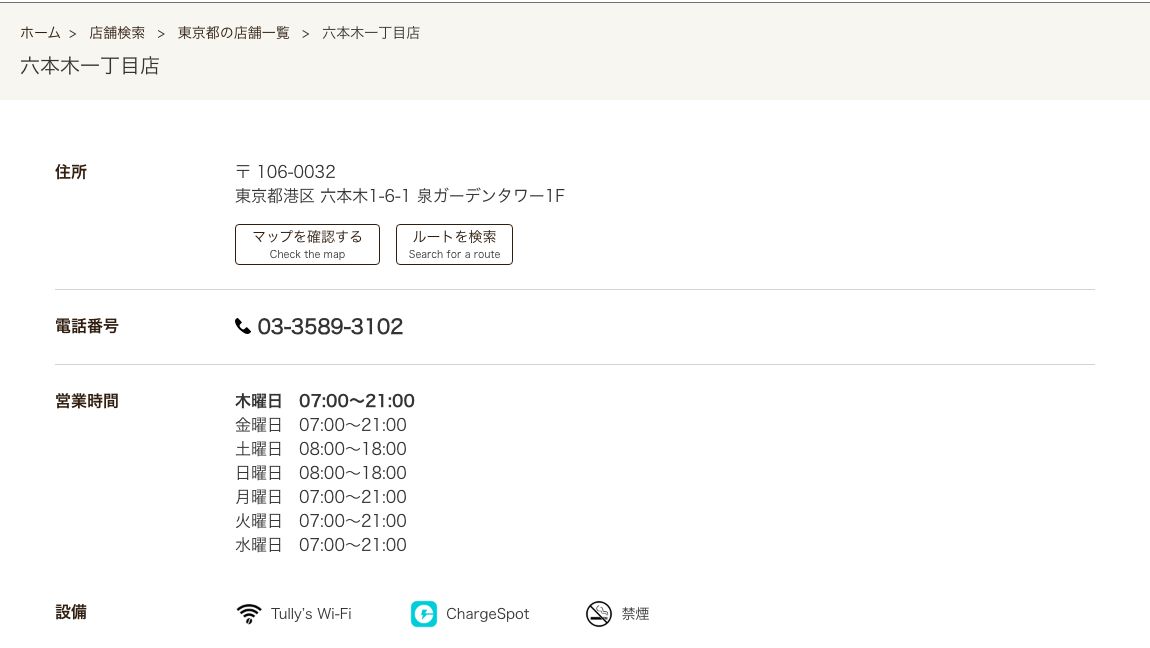Select 木曜日 hours row
Image resolution: width=1150 pixels, height=648 pixels.
pyautogui.click(x=325, y=401)
